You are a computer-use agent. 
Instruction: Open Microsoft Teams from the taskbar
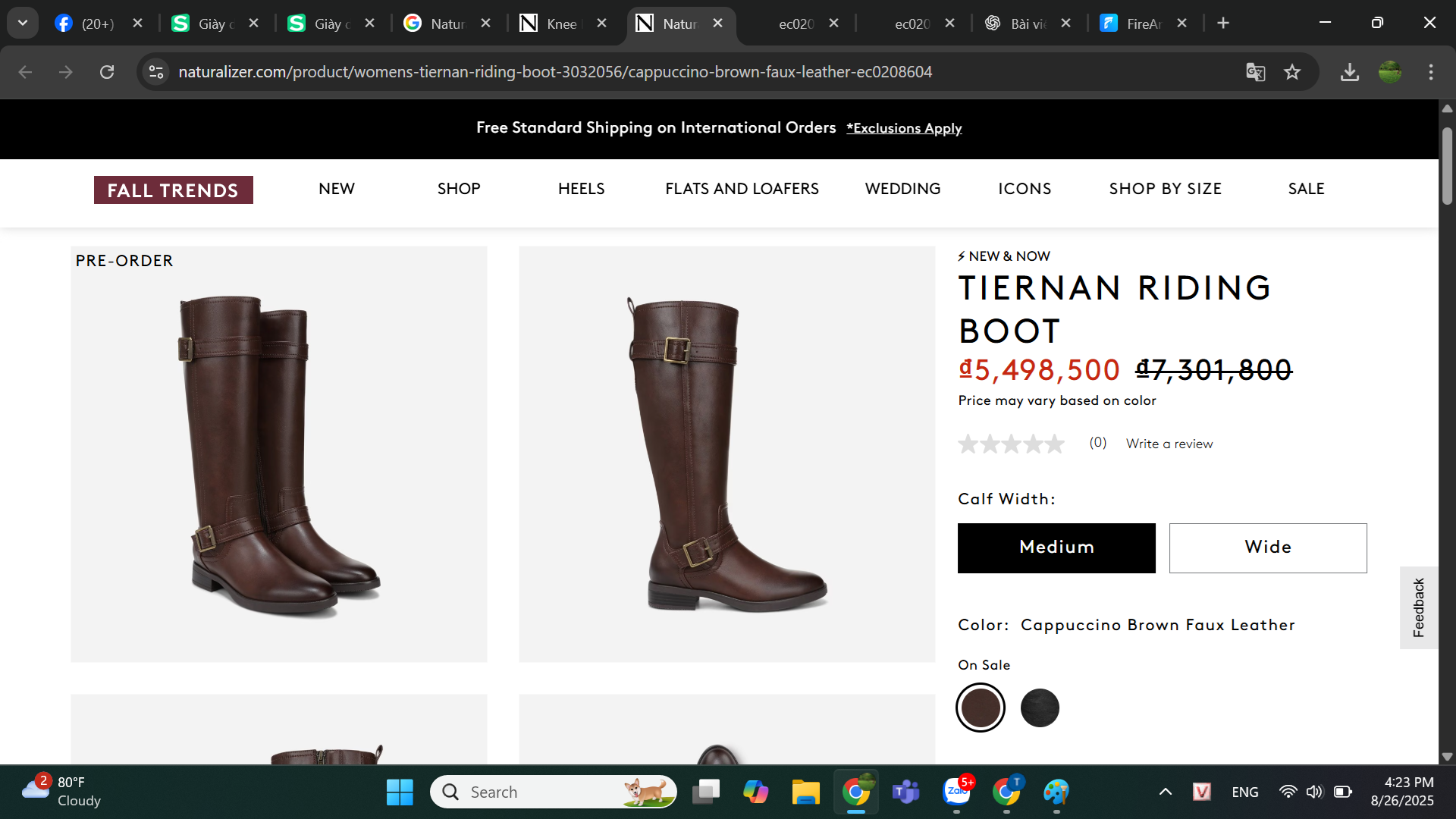905,792
